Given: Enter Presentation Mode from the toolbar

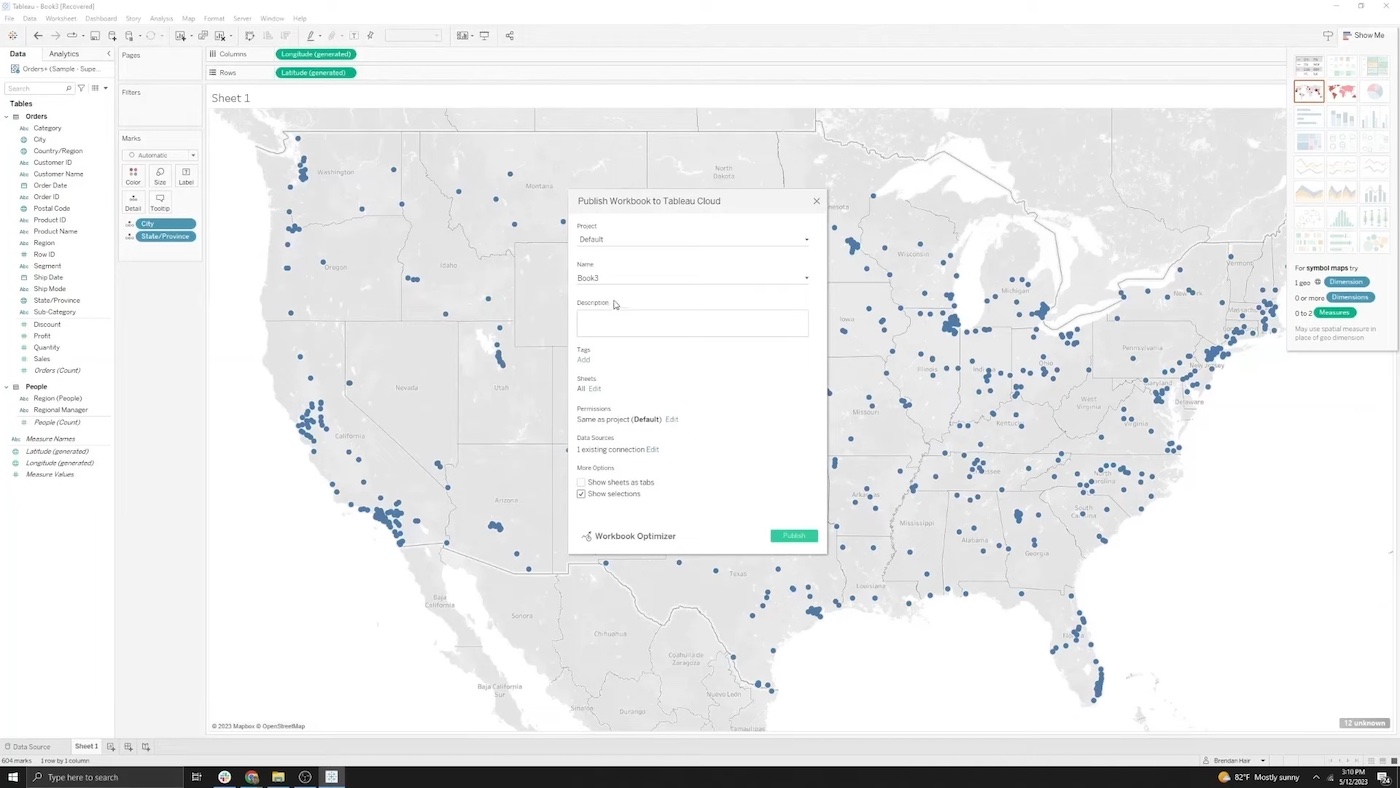Looking at the screenshot, I should point(484,36).
